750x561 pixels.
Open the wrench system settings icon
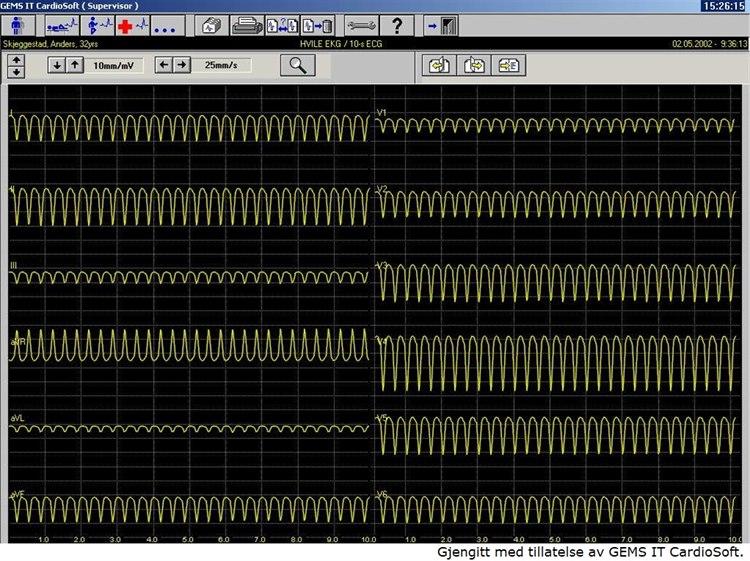361,25
